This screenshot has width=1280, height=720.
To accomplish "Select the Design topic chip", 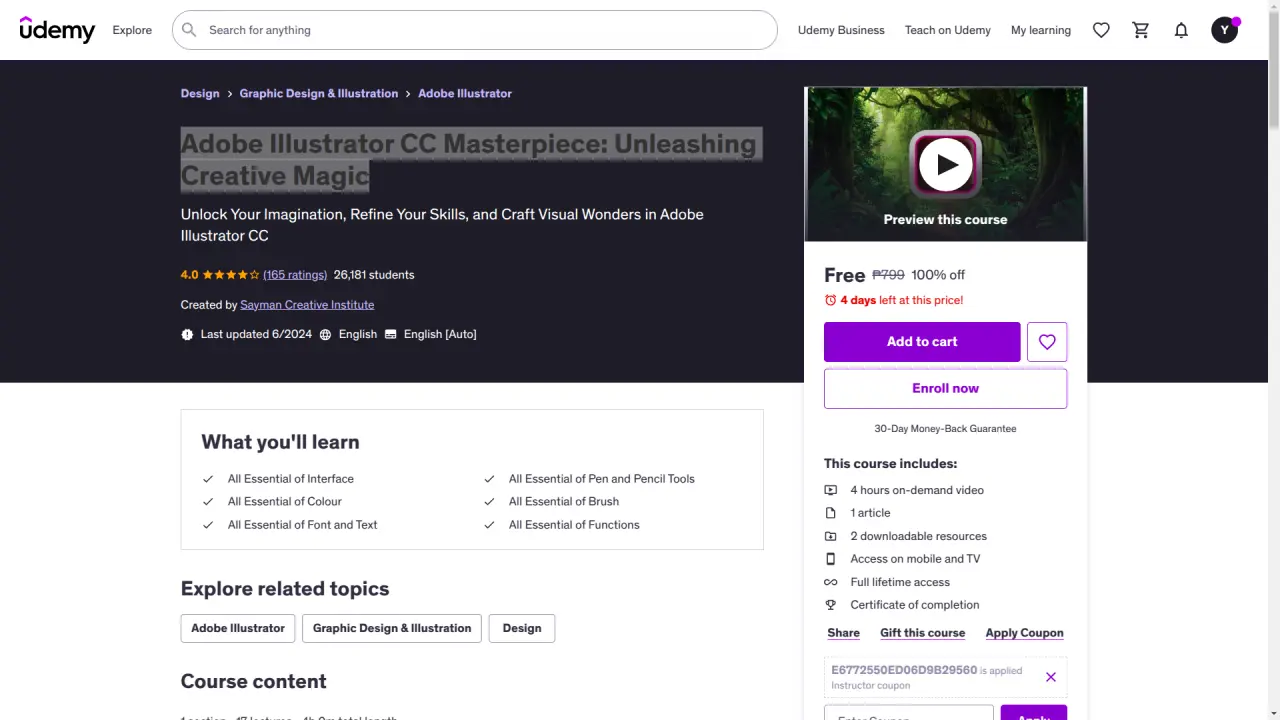I will 522,628.
